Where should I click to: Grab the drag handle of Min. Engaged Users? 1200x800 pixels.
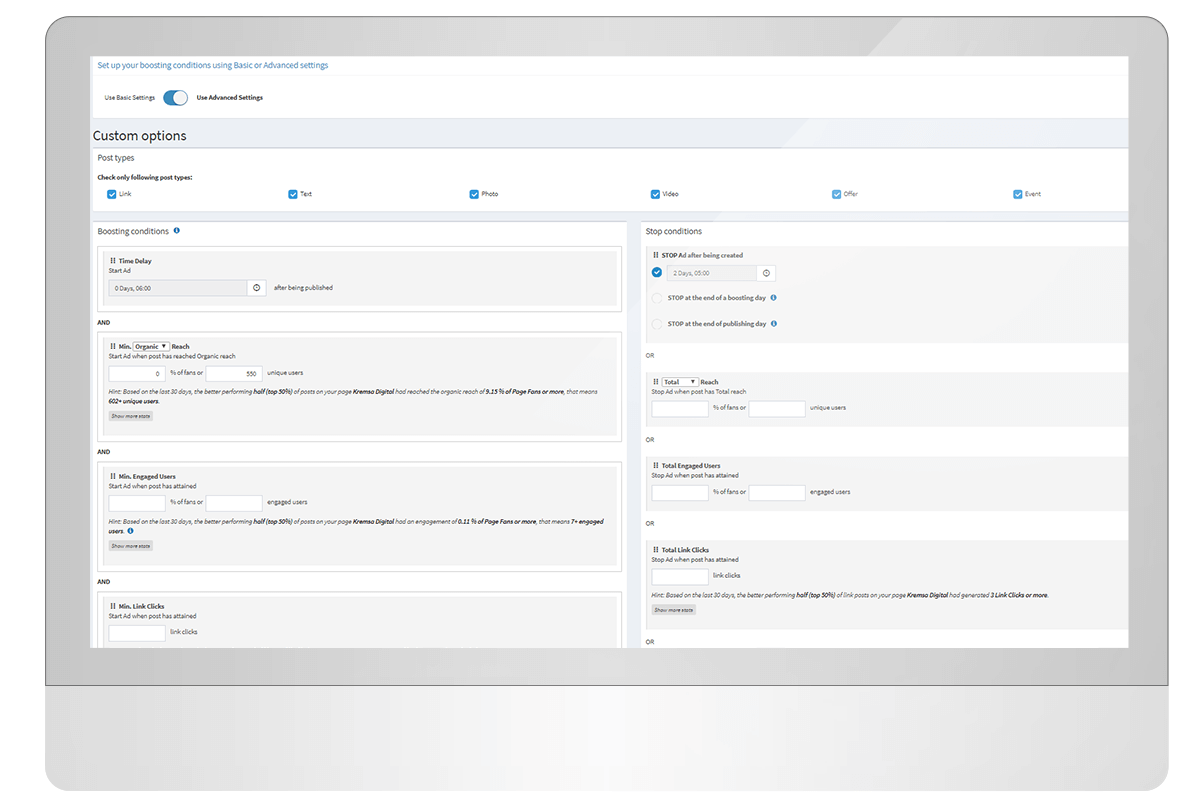tap(112, 477)
